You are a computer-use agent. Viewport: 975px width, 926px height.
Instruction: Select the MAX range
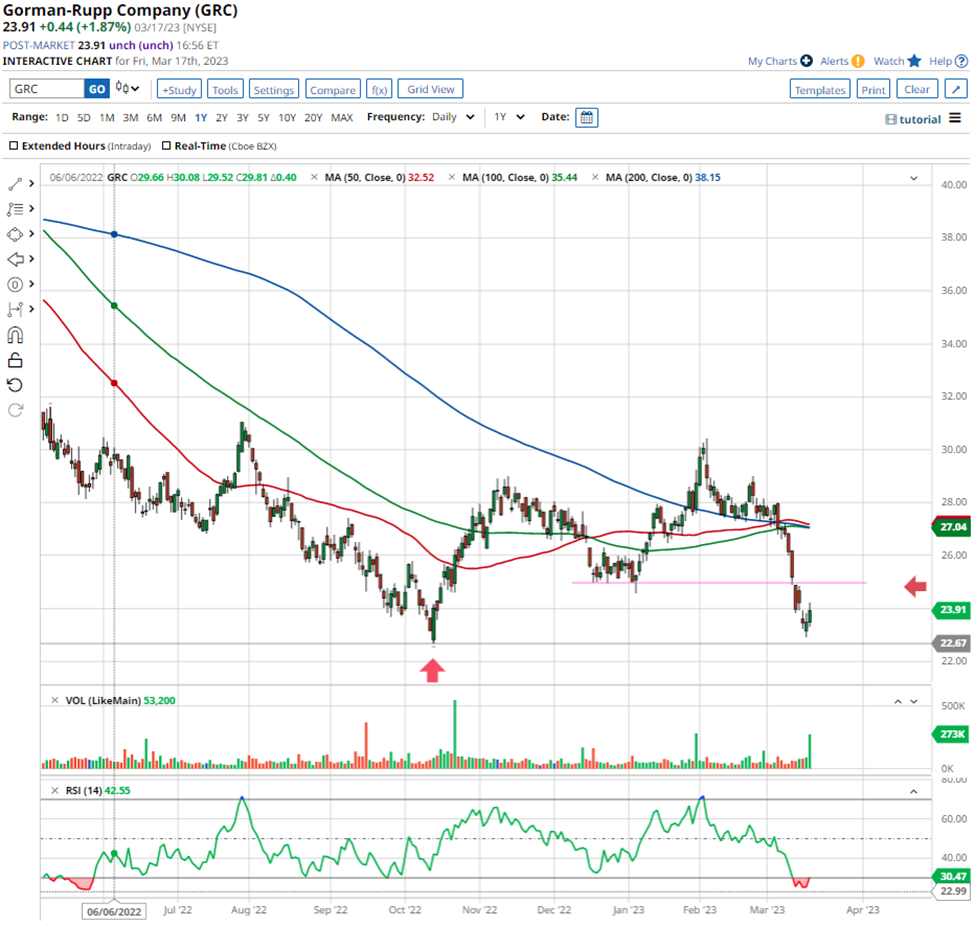tap(342, 118)
